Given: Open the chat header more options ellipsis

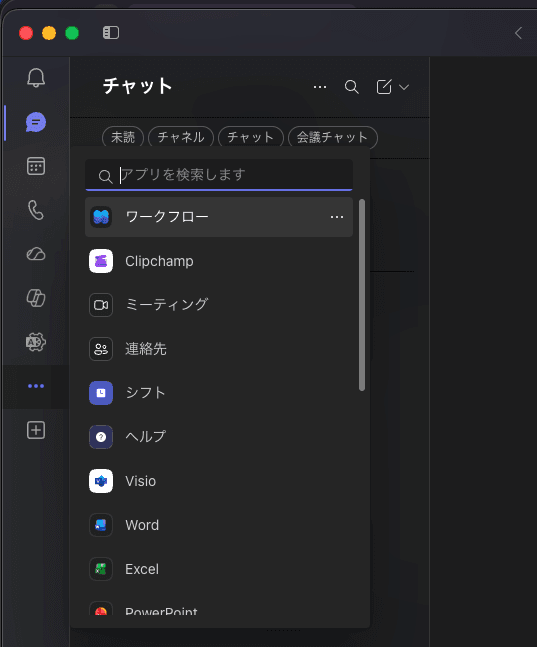Looking at the screenshot, I should pyautogui.click(x=320, y=87).
